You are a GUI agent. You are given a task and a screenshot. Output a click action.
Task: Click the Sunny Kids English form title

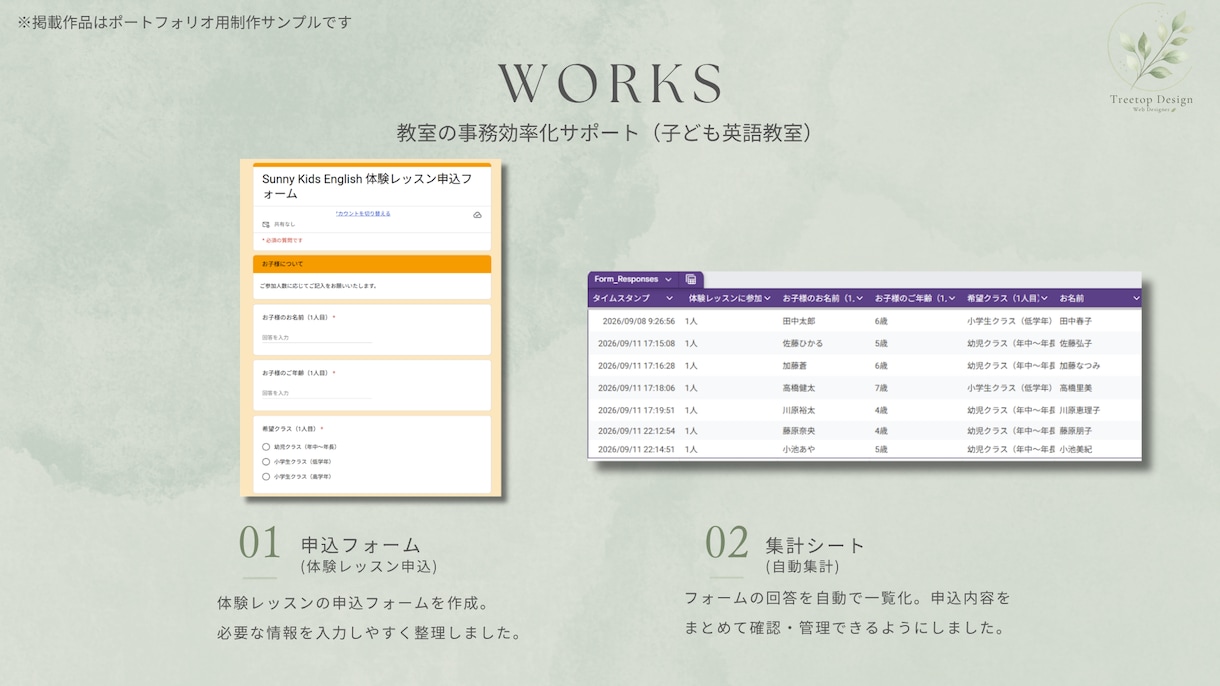pyautogui.click(x=367, y=186)
